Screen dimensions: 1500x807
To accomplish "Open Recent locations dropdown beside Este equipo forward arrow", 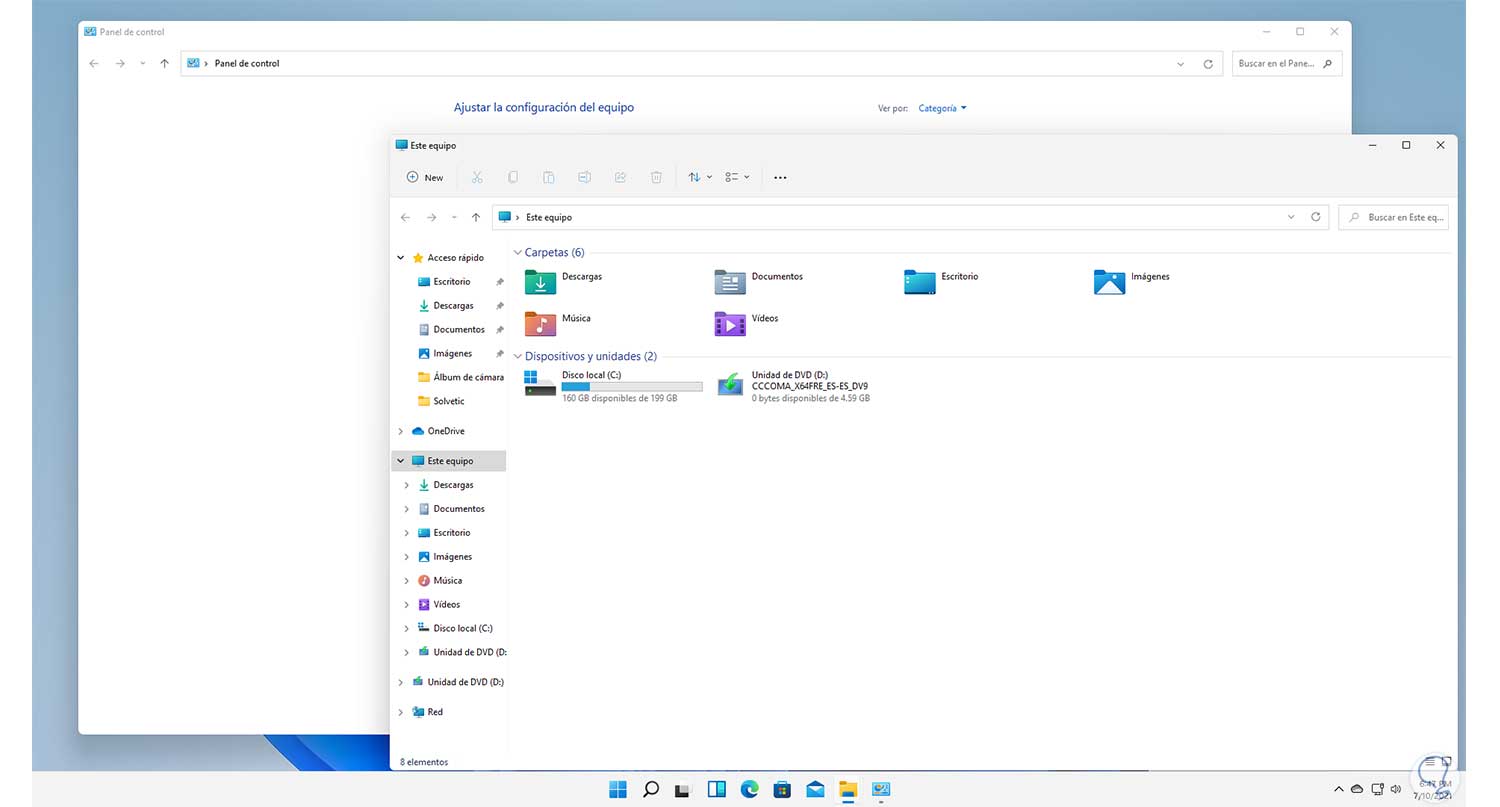I will coord(454,217).
